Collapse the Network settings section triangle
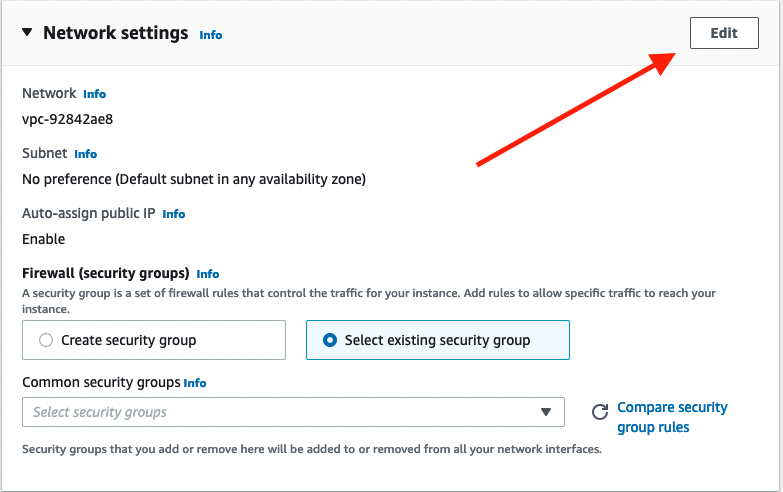 click(x=26, y=33)
